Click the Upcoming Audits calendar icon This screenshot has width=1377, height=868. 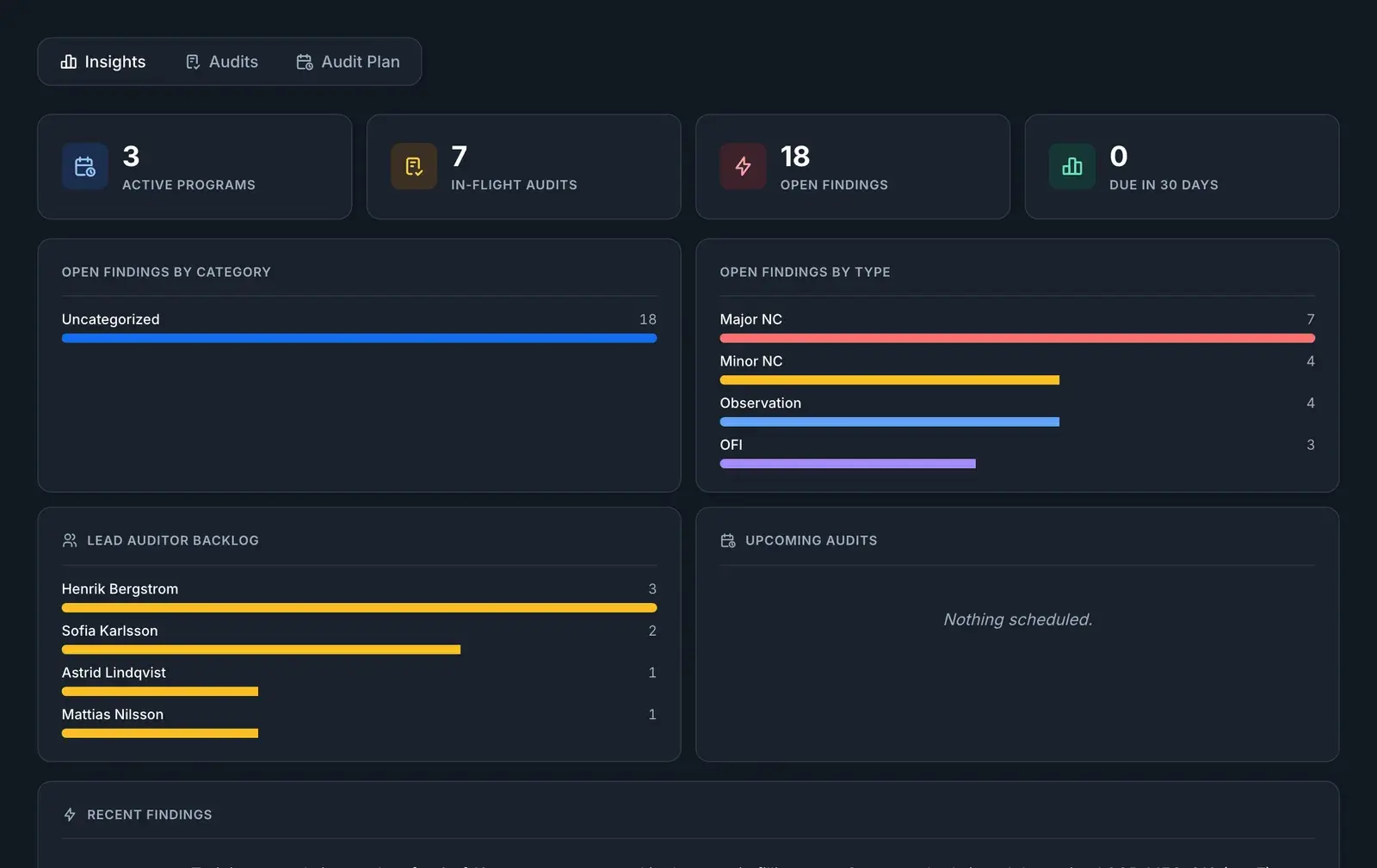coord(728,540)
